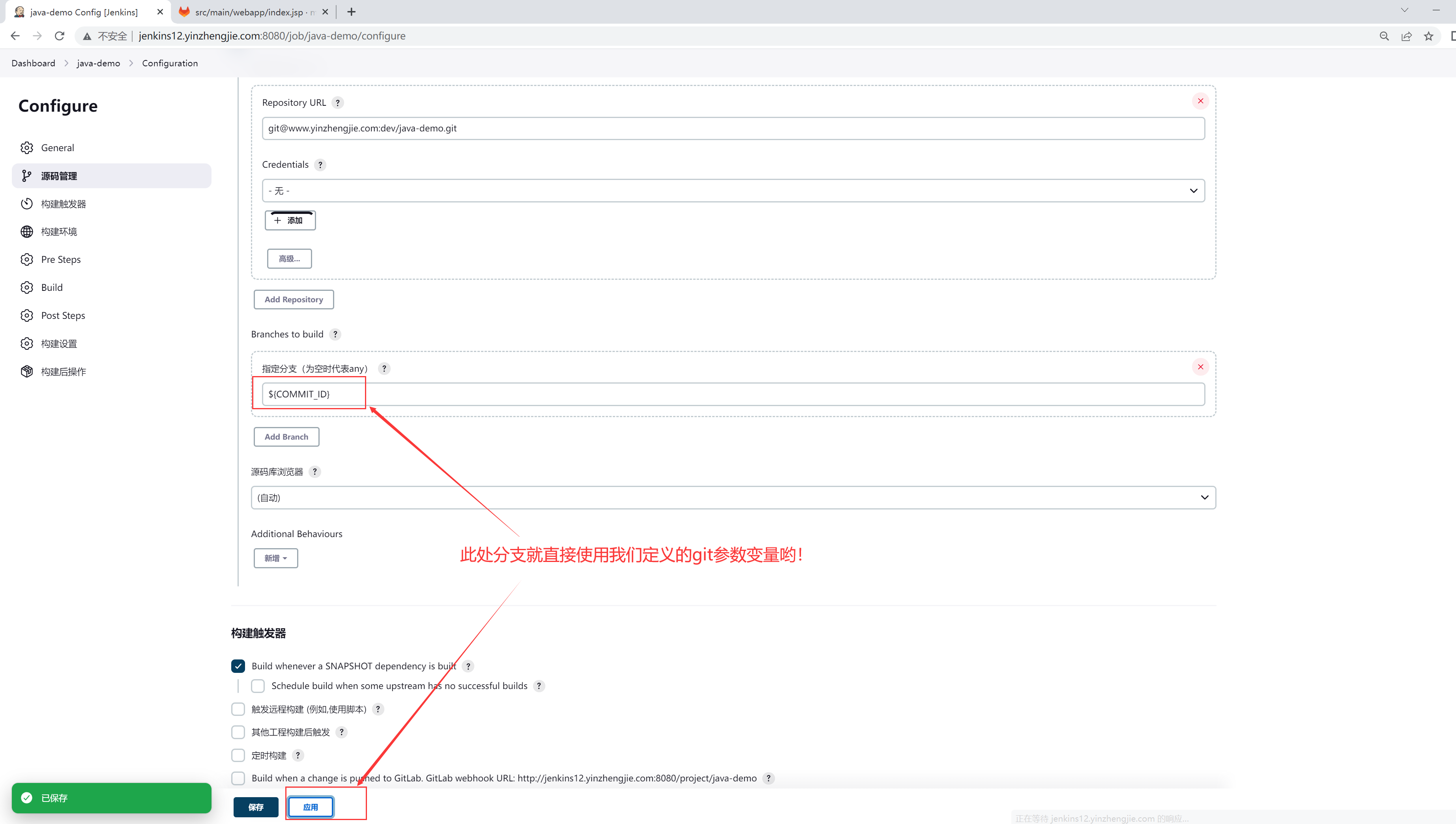Go to Post Steps section in sidebar

coord(63,316)
